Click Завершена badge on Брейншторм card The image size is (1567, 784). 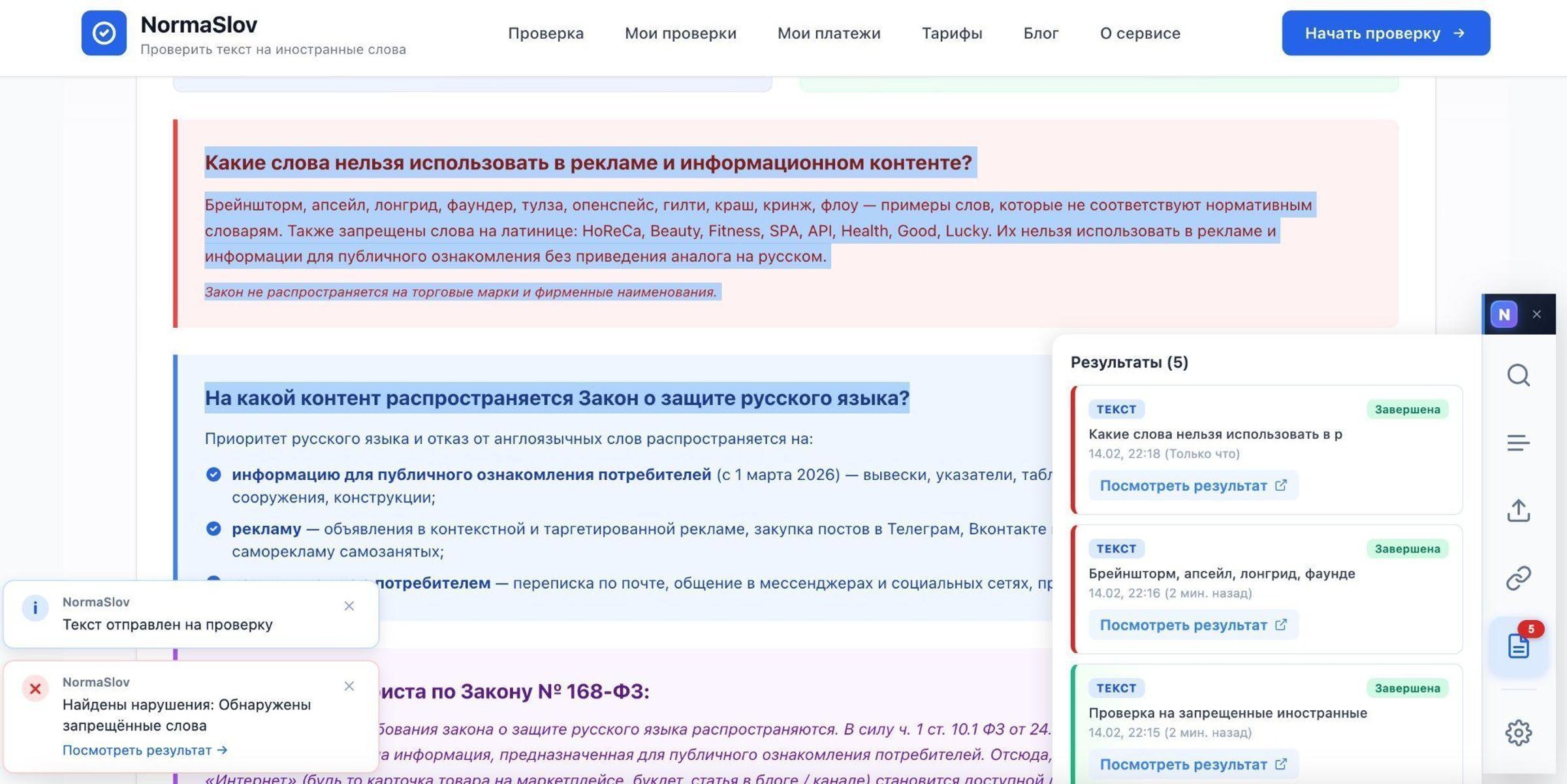point(1407,549)
